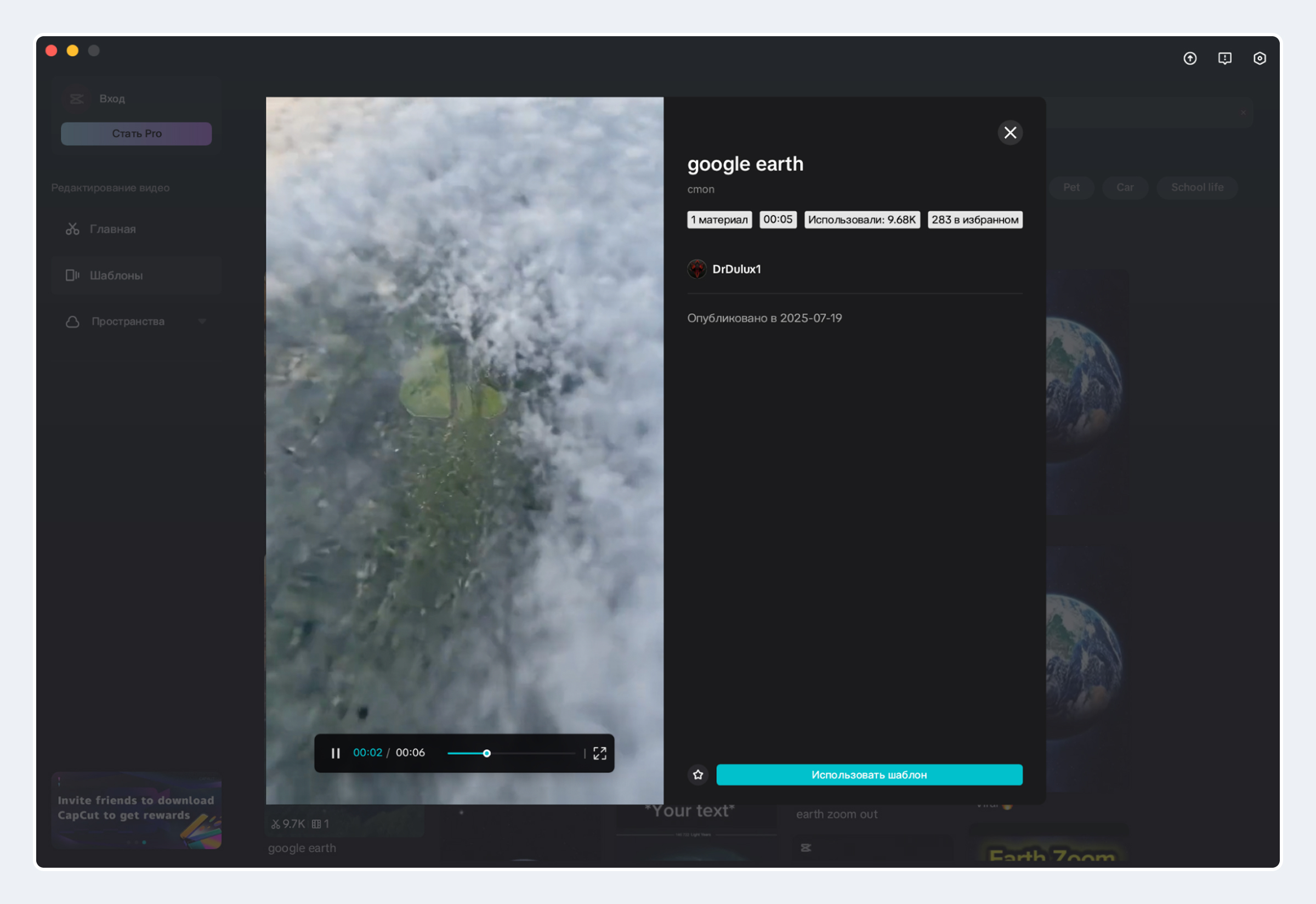1316x904 pixels.
Task: Pause the template preview video
Action: (x=335, y=753)
